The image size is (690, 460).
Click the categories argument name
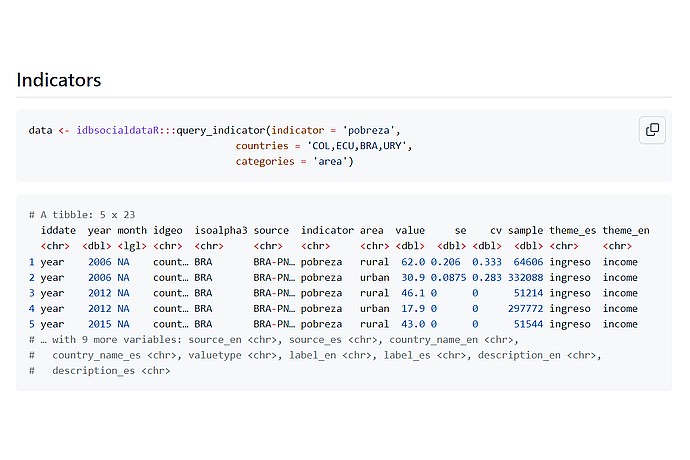pos(265,161)
